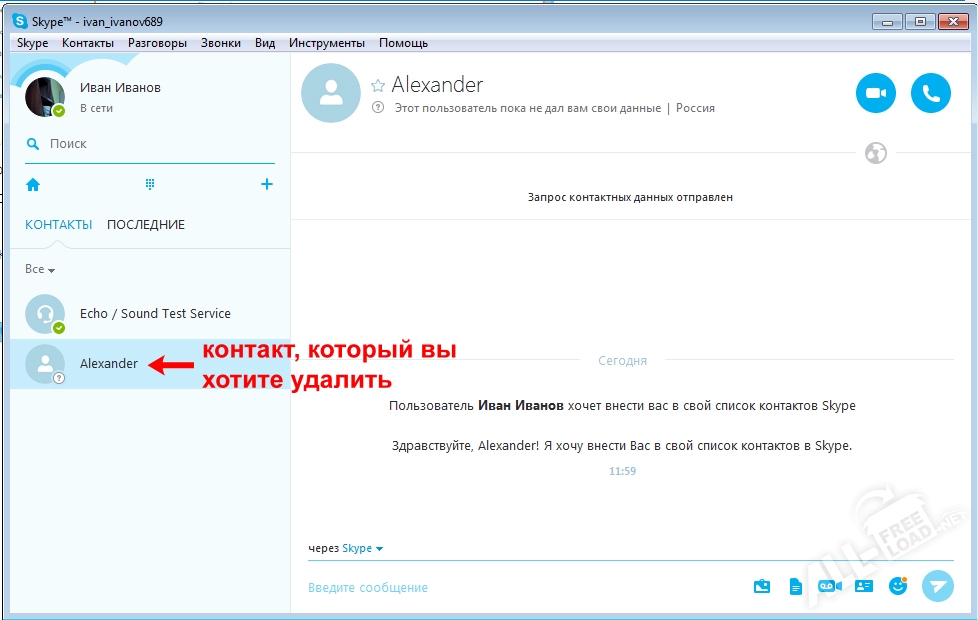Open the Звонки menu
This screenshot has width=978, height=620.
coord(220,43)
